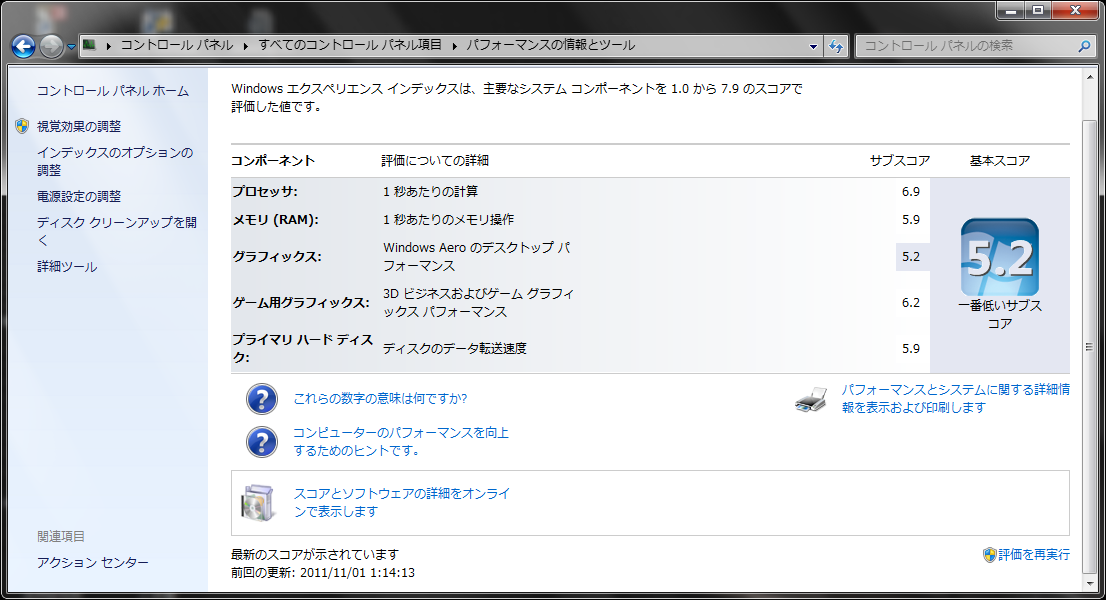Image resolution: width=1106 pixels, height=600 pixels.
Task: Open 詳細ツール link
Action: click(67, 267)
